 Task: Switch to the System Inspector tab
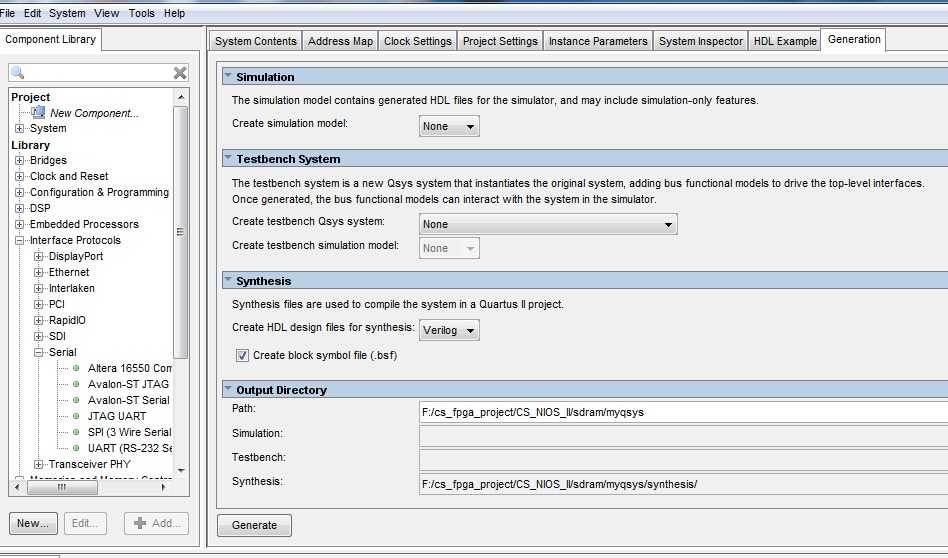point(701,41)
